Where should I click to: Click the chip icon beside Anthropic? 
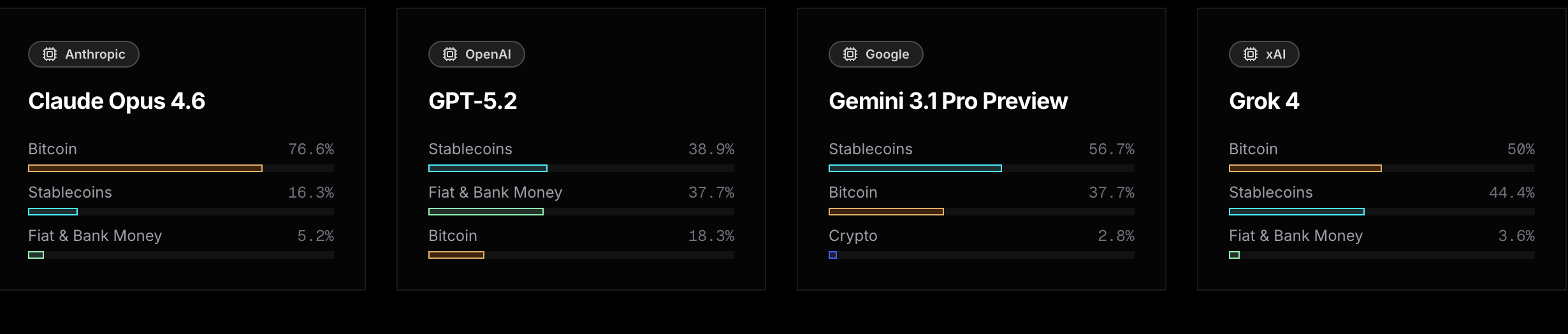pos(50,54)
